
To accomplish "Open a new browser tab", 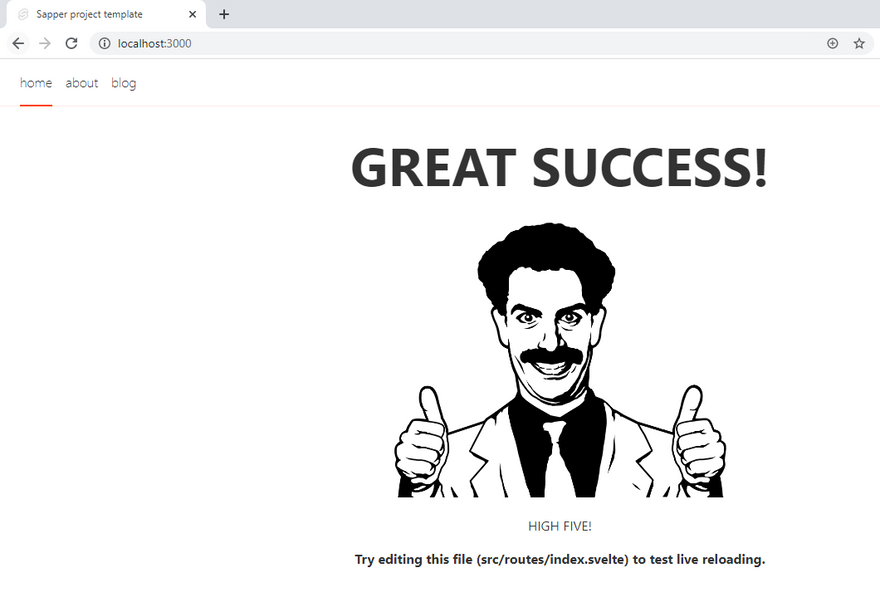I will (224, 14).
